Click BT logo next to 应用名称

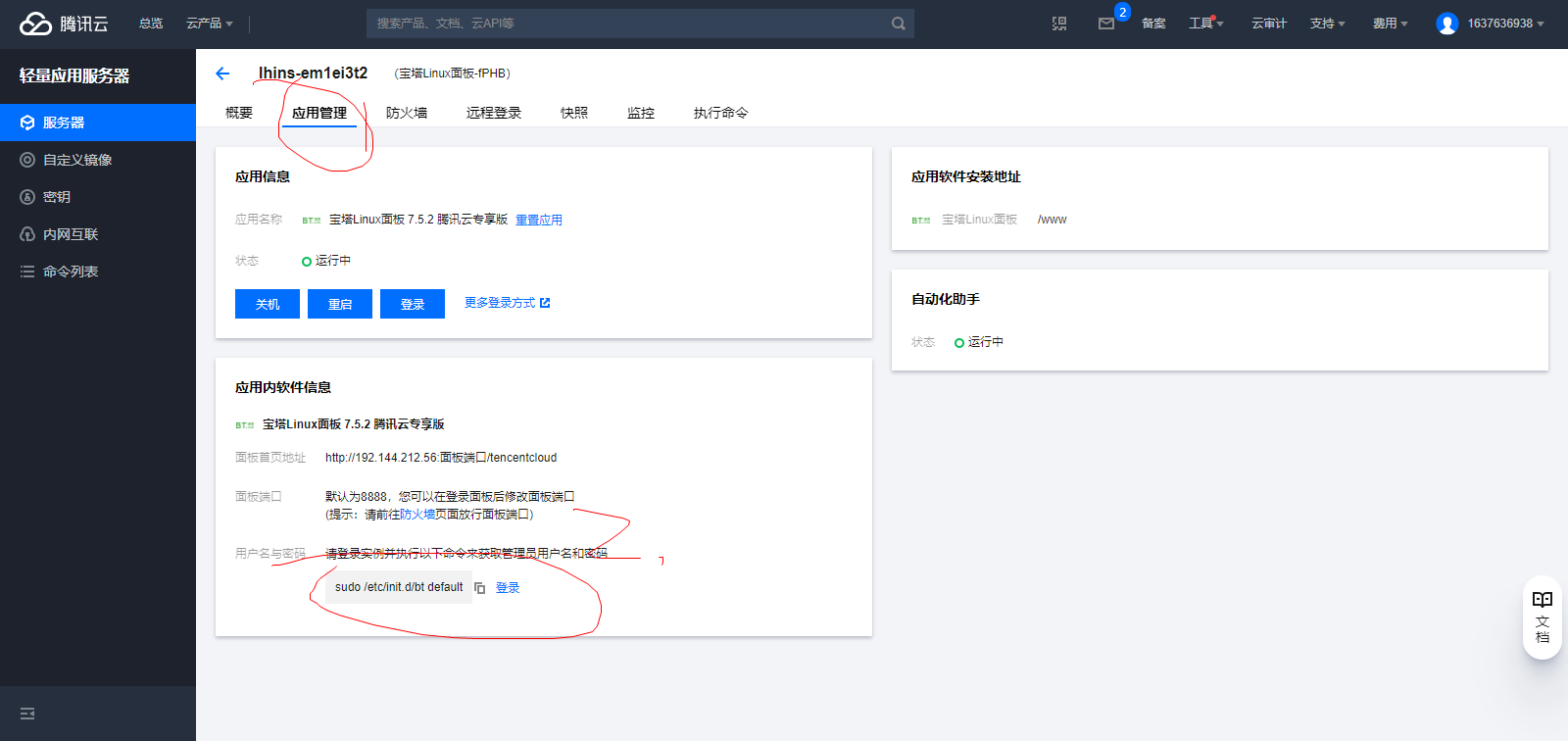pyautogui.click(x=312, y=221)
